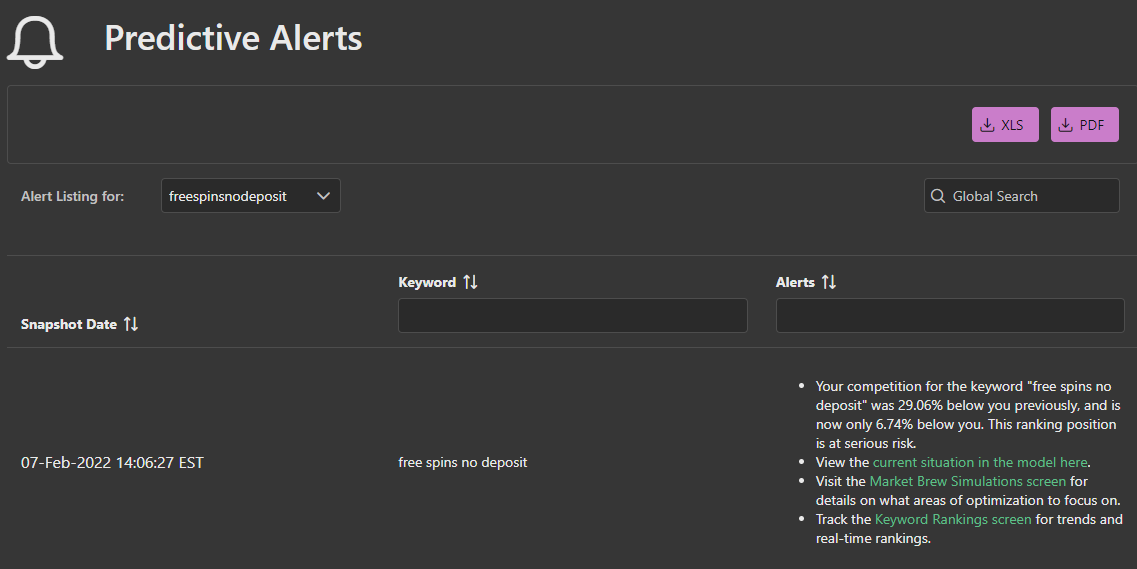
Task: Download the alerts as PDF
Action: pyautogui.click(x=1084, y=125)
